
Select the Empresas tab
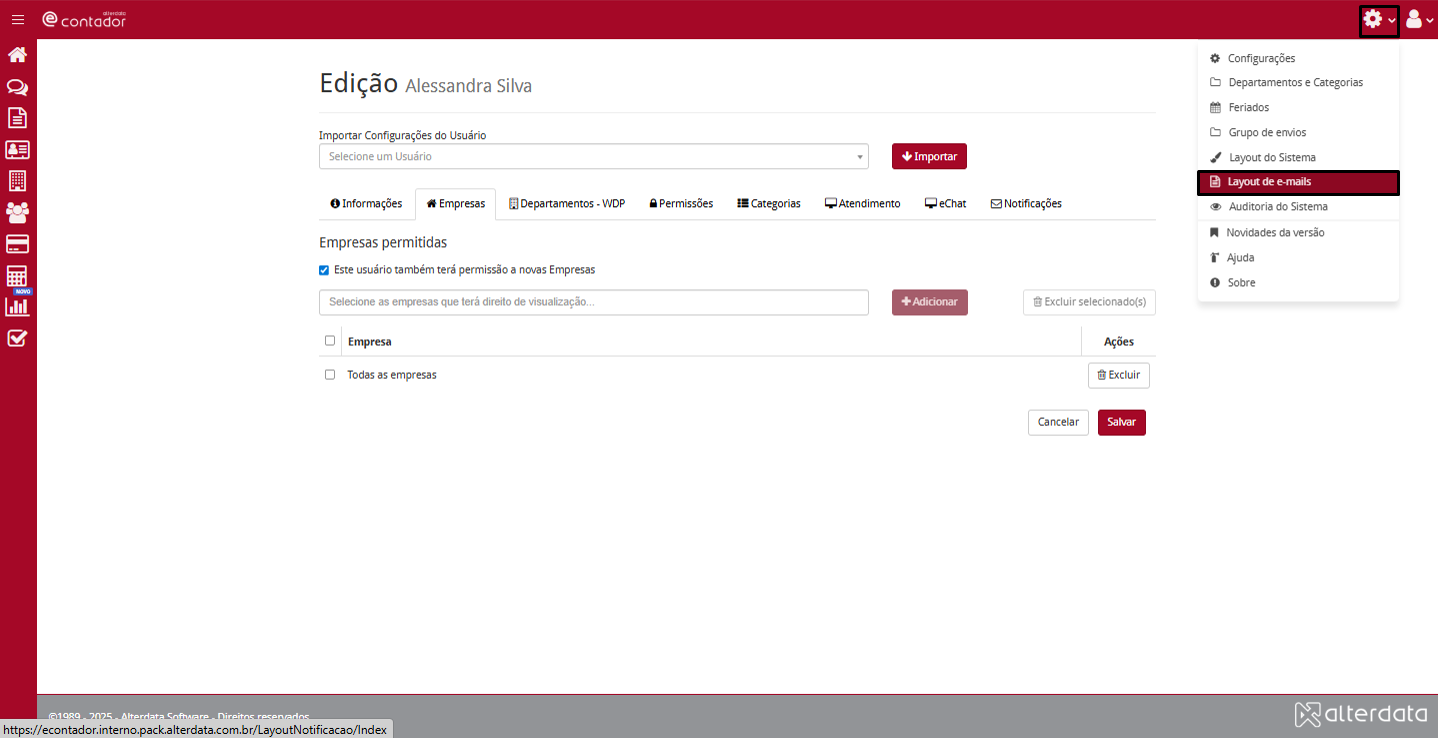[456, 203]
